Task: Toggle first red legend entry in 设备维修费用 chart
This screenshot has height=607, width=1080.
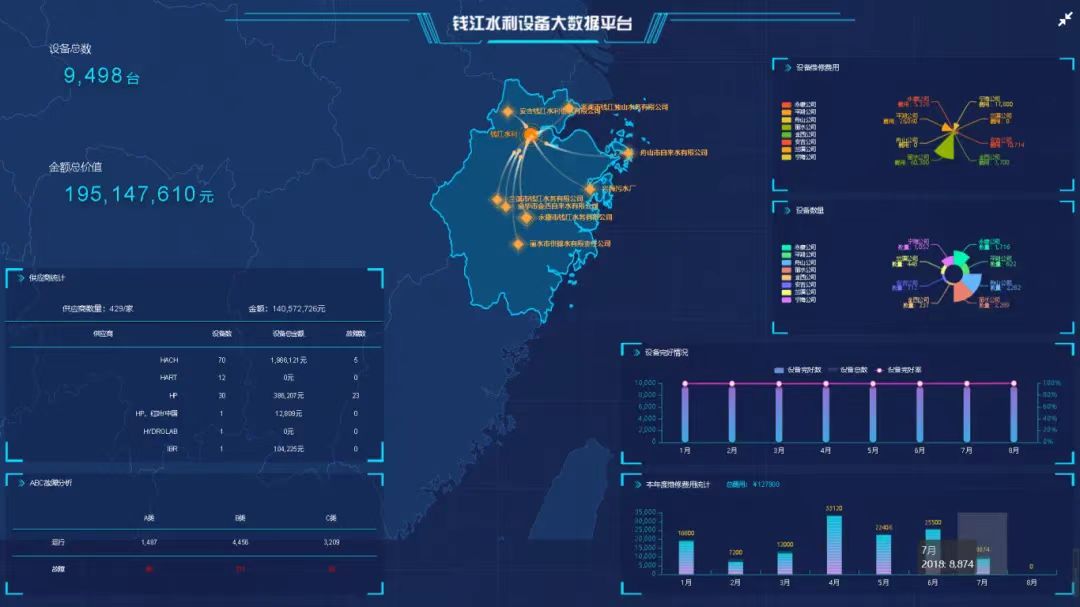Action: point(798,104)
